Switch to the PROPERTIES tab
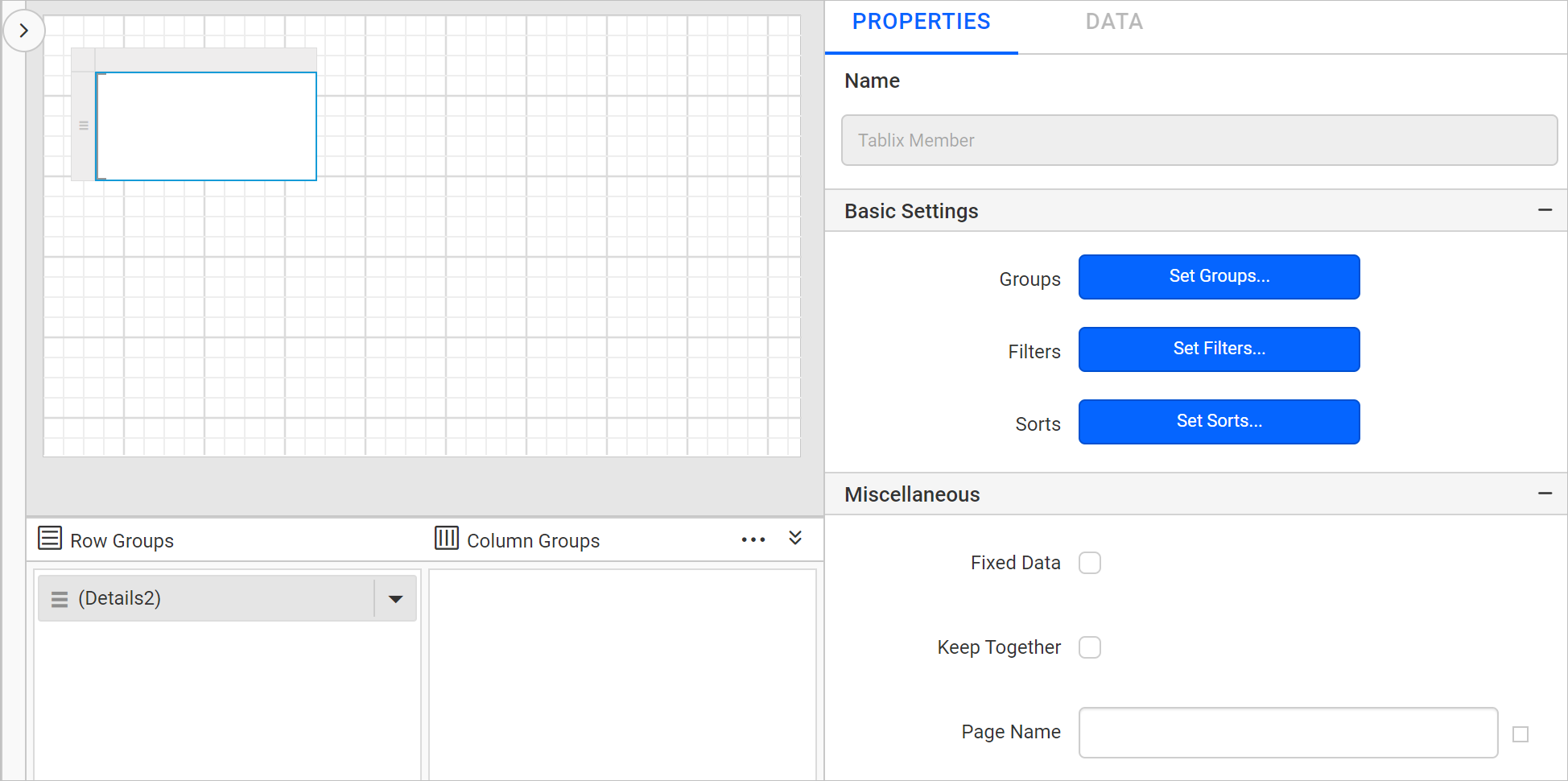The width and height of the screenshot is (1568, 781). (x=922, y=22)
